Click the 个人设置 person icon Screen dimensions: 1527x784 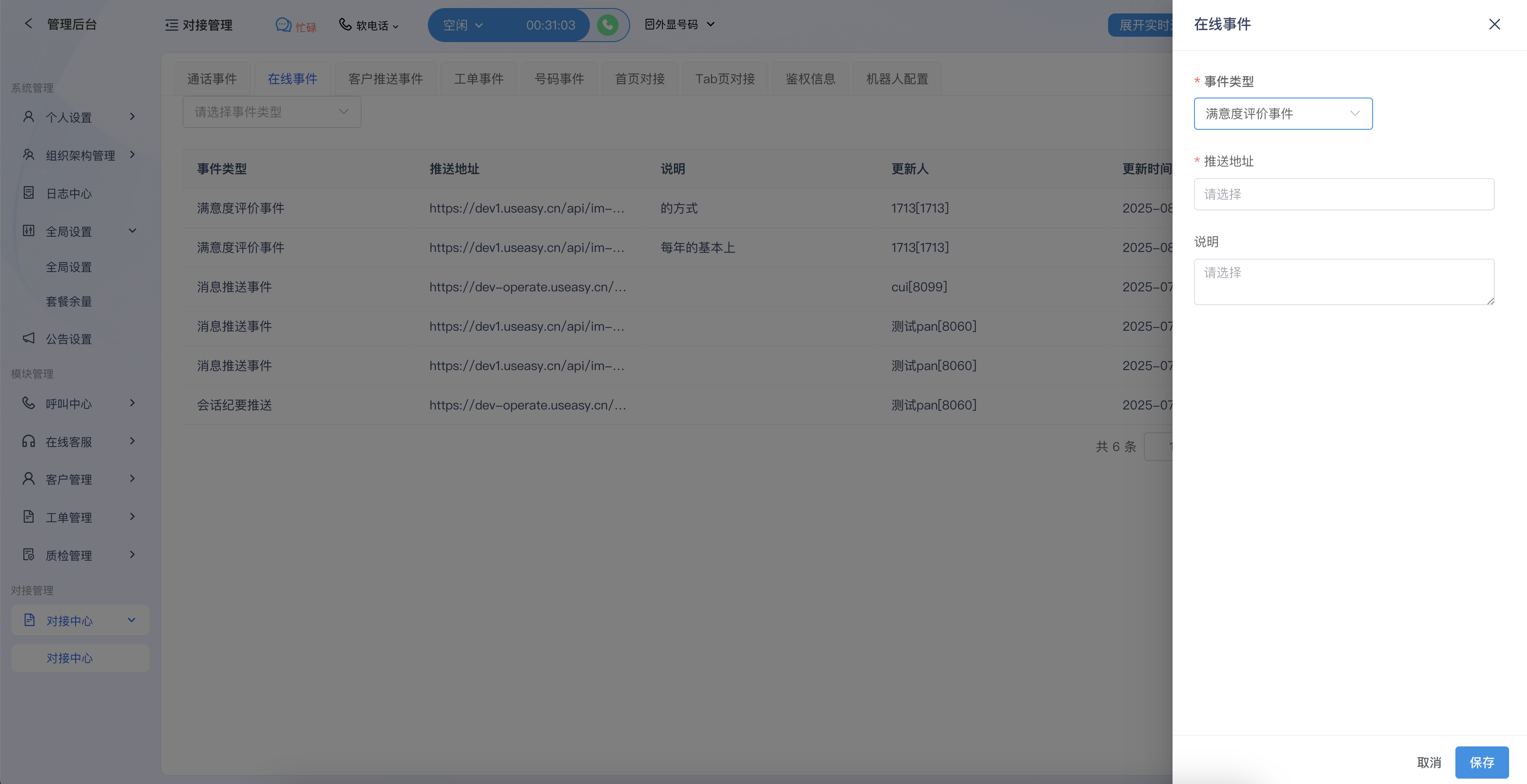click(x=29, y=117)
